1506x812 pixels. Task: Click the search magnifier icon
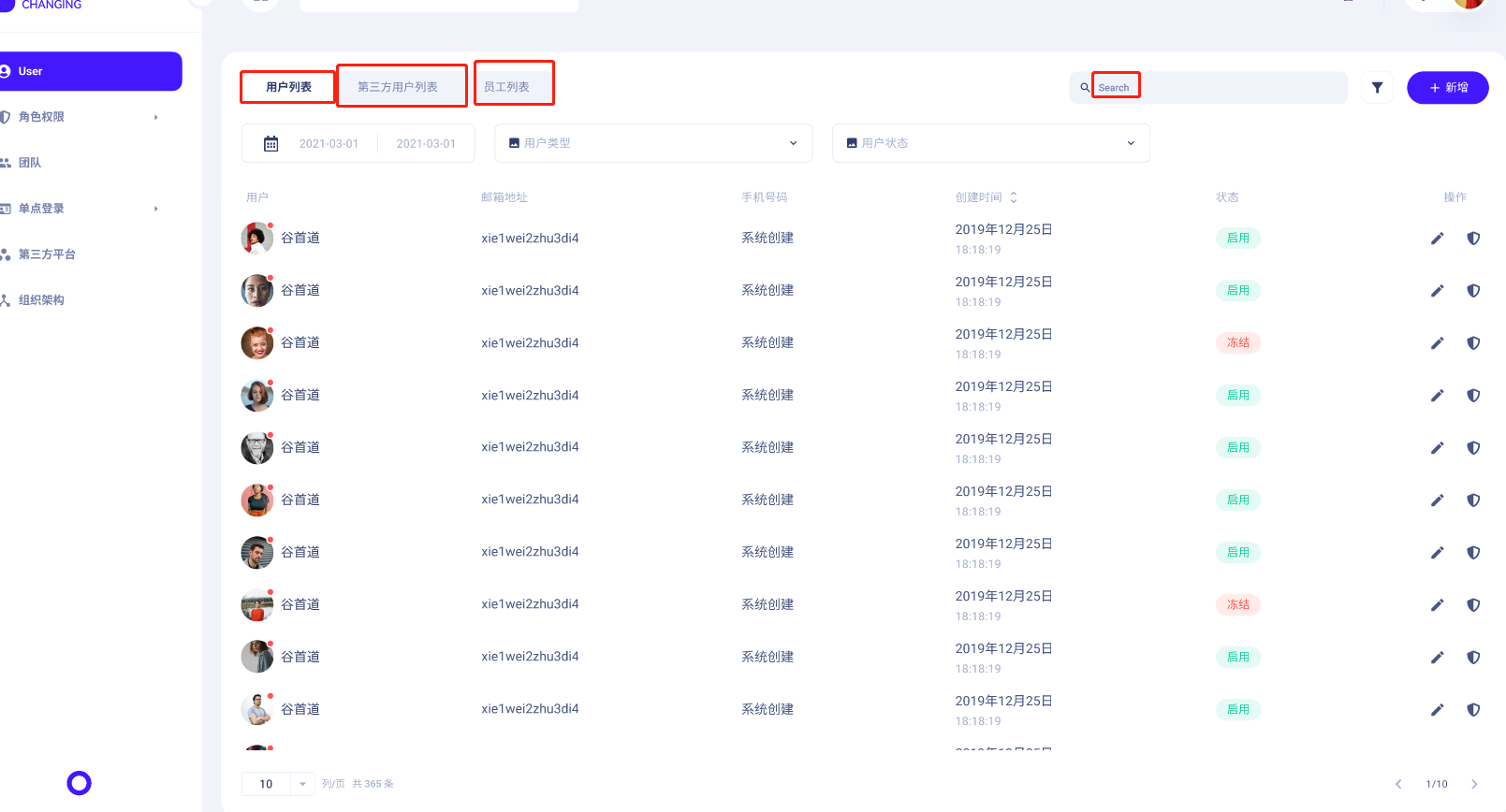[1085, 88]
